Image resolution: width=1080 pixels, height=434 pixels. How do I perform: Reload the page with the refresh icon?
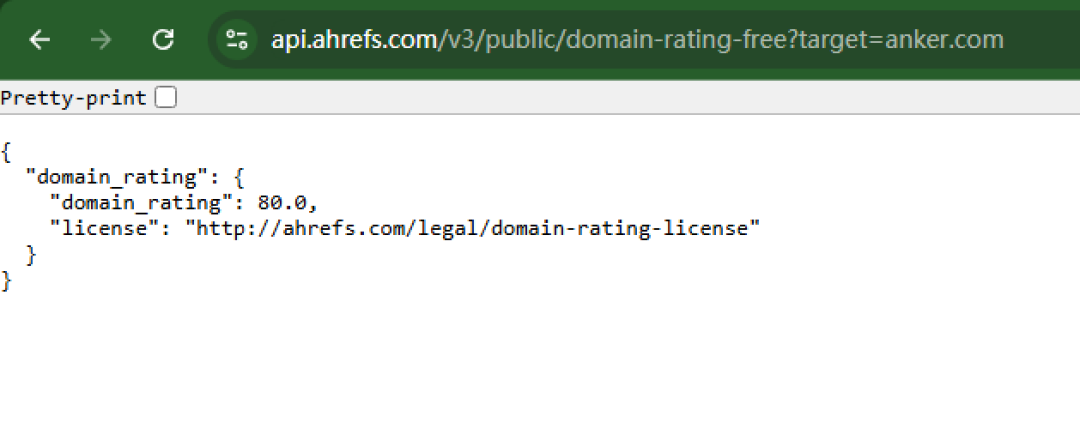(x=163, y=40)
